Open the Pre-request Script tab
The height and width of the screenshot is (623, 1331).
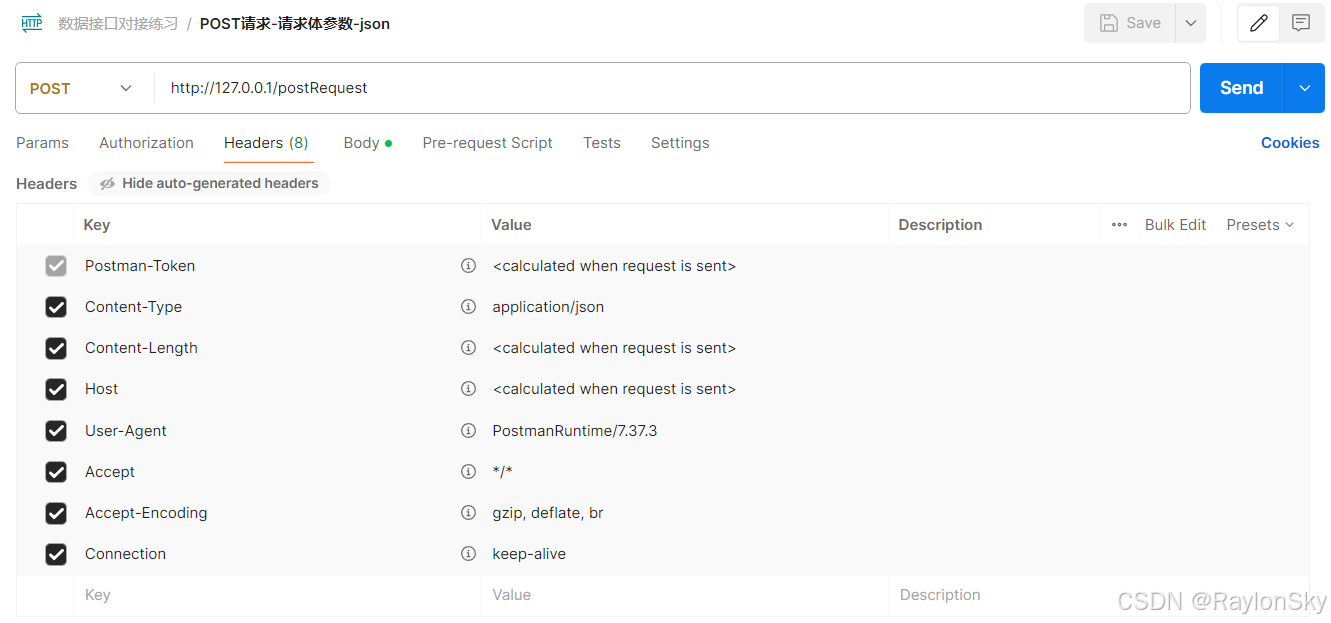[487, 143]
